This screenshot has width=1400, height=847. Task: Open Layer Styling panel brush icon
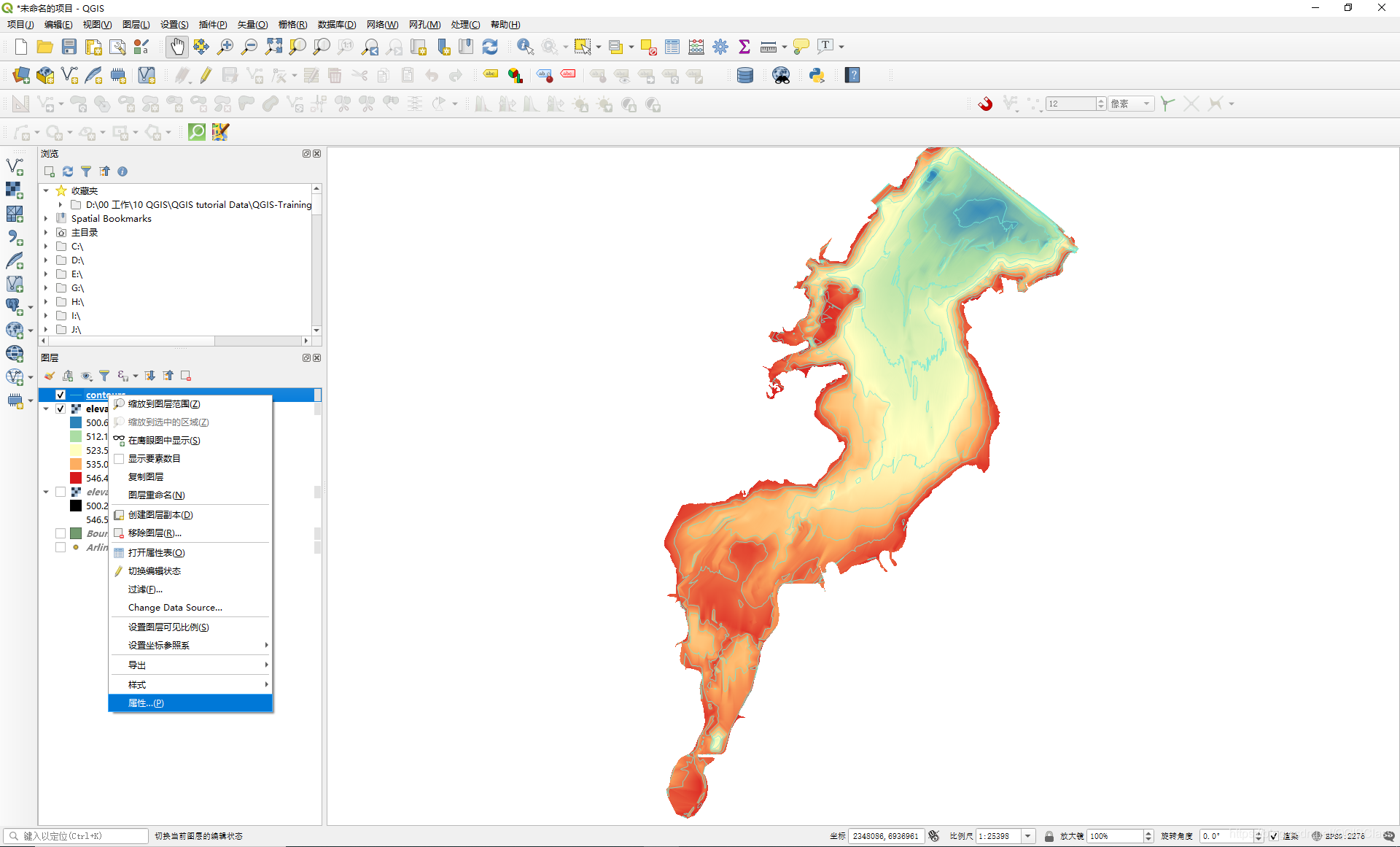[50, 376]
